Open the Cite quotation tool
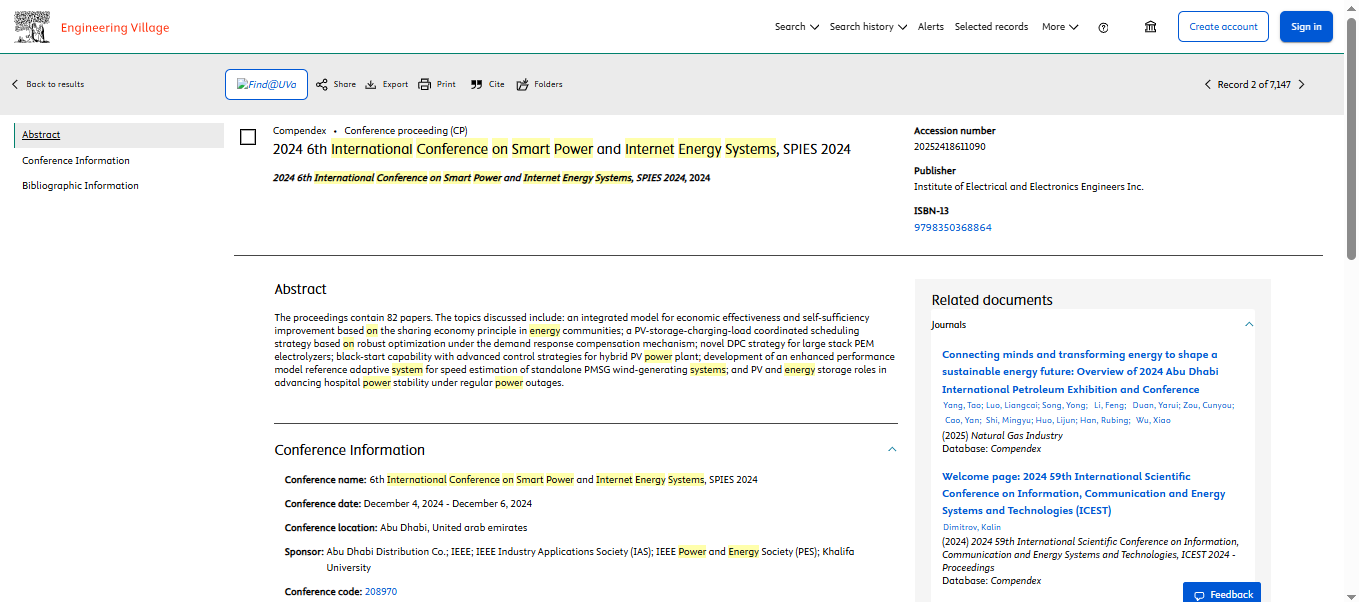1359x602 pixels. point(476,85)
